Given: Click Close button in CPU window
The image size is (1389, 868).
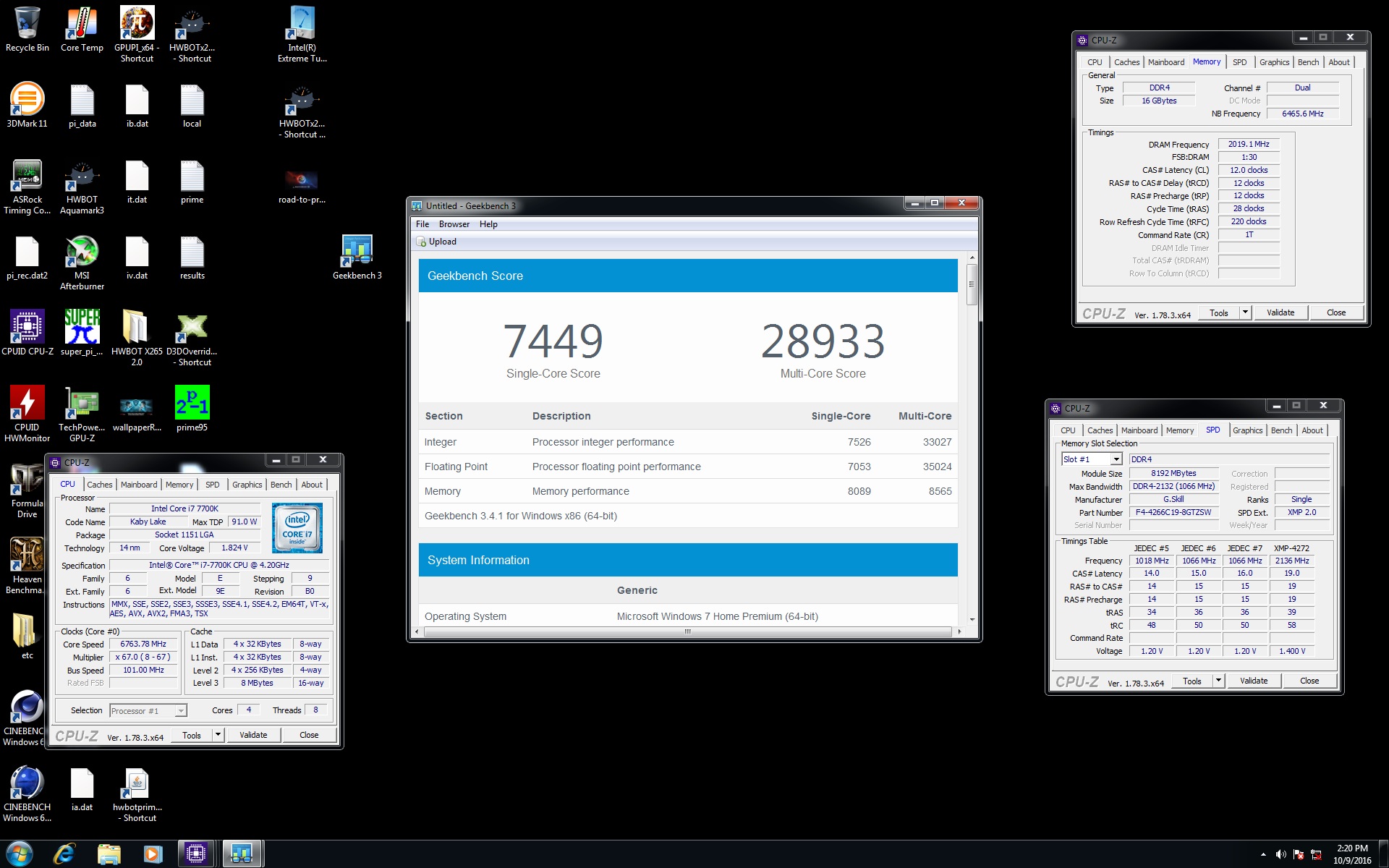Looking at the screenshot, I should coord(309,735).
